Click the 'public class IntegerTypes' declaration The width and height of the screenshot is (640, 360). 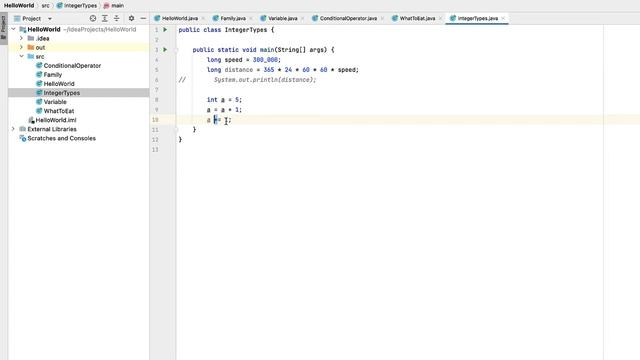(x=226, y=30)
